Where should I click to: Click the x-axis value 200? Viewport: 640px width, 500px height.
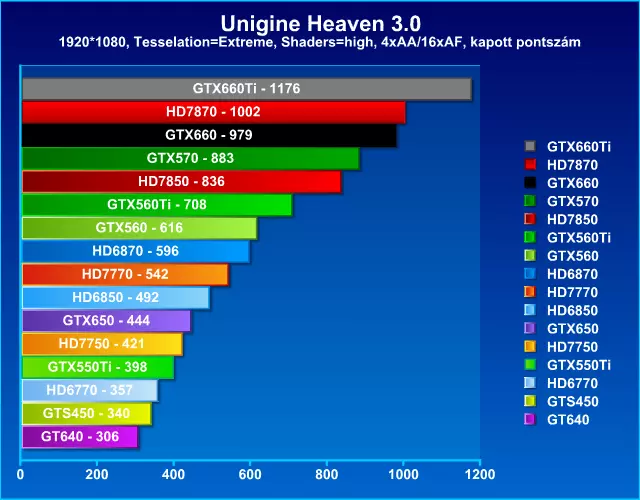point(97,475)
